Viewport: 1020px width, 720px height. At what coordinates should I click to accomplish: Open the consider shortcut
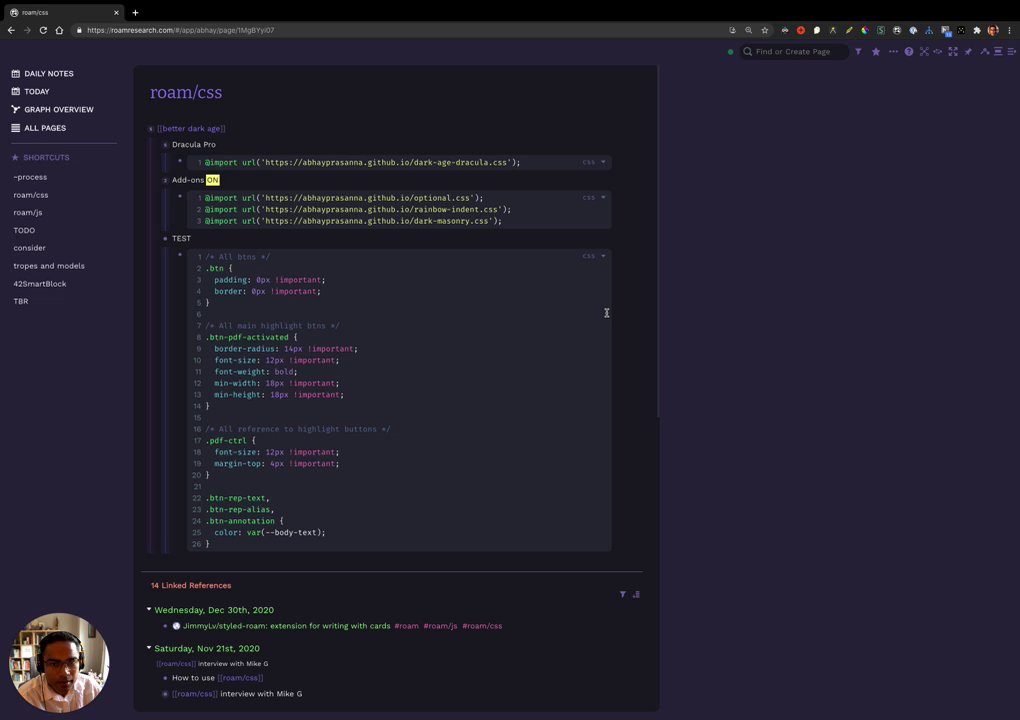click(29, 248)
